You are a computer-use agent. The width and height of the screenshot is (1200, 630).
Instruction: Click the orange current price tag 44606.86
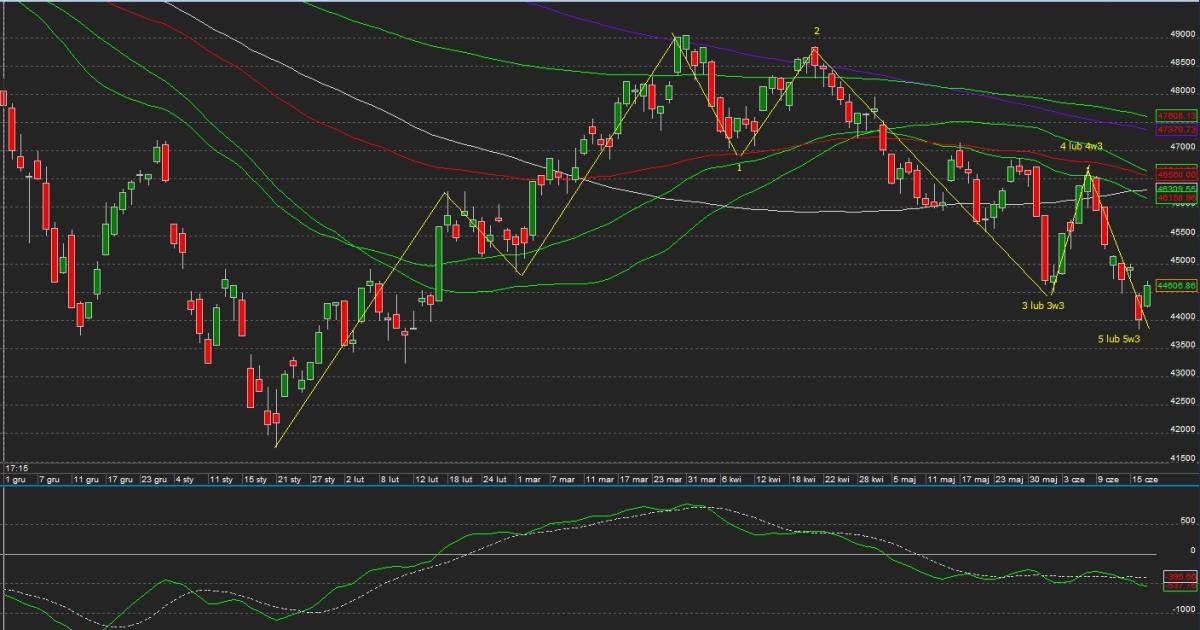pos(1176,285)
